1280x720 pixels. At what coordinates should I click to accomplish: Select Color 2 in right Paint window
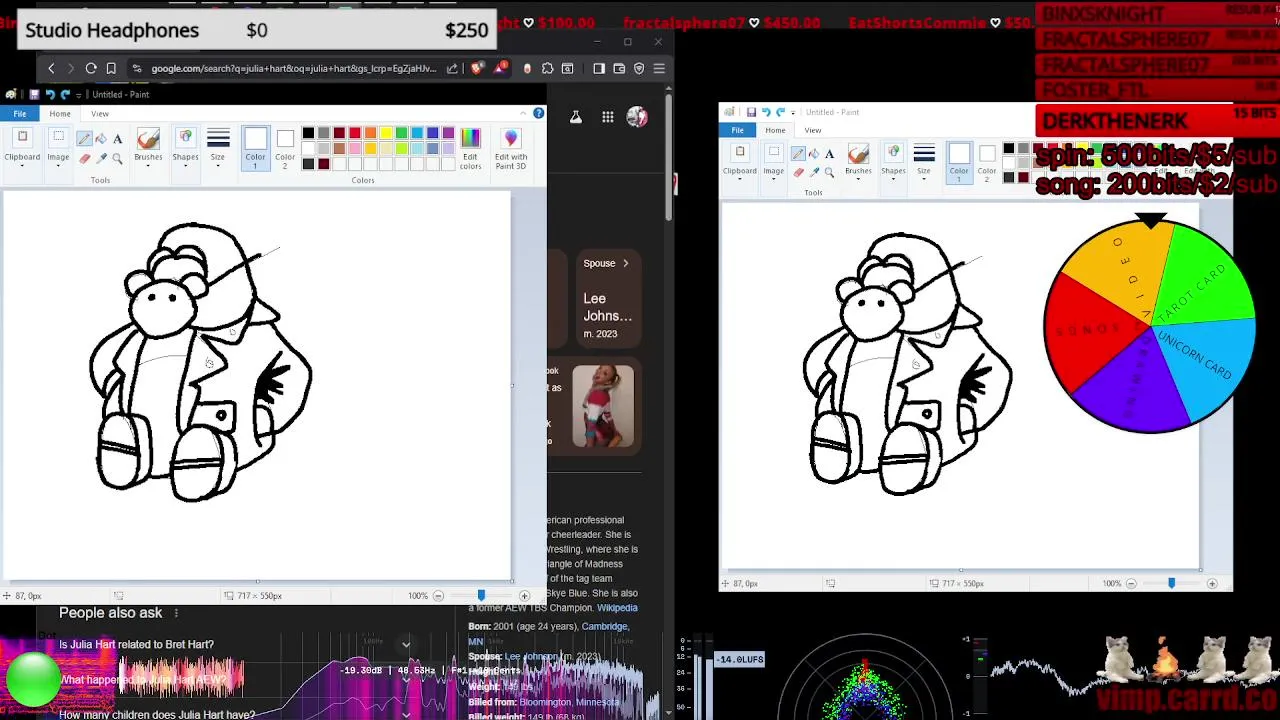pos(987,162)
